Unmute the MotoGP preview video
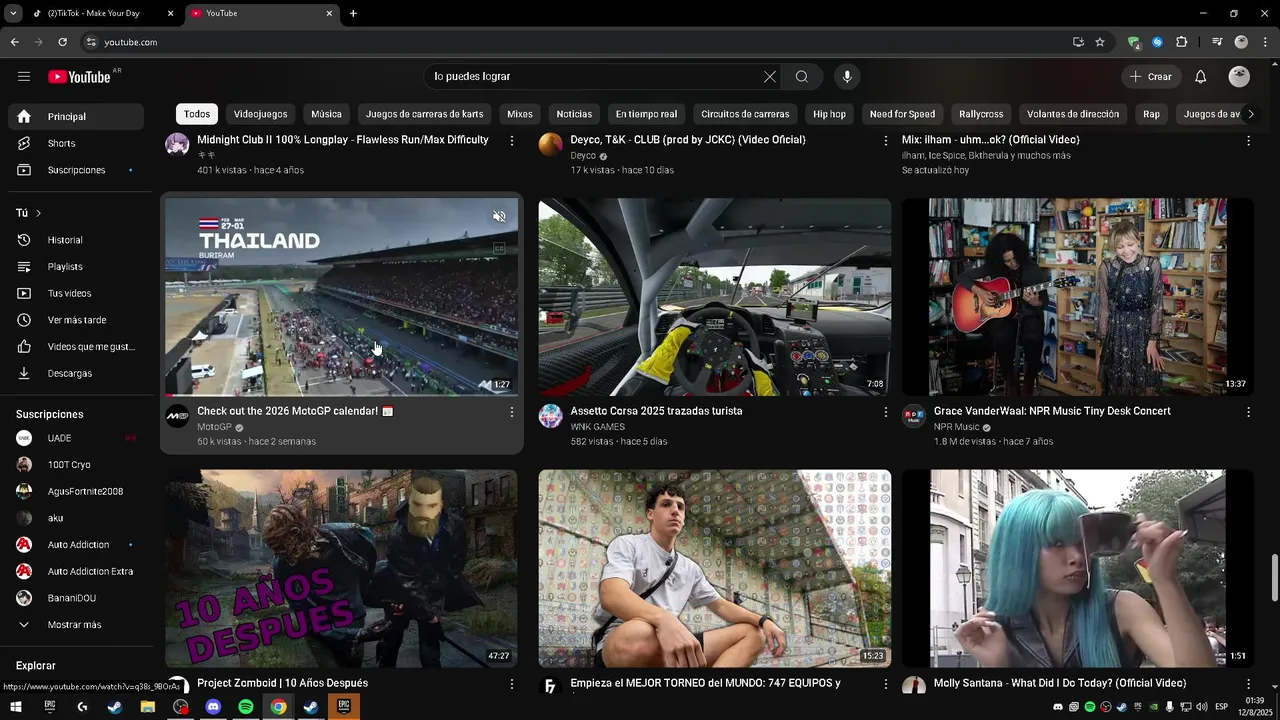Viewport: 1280px width, 720px height. coord(499,216)
